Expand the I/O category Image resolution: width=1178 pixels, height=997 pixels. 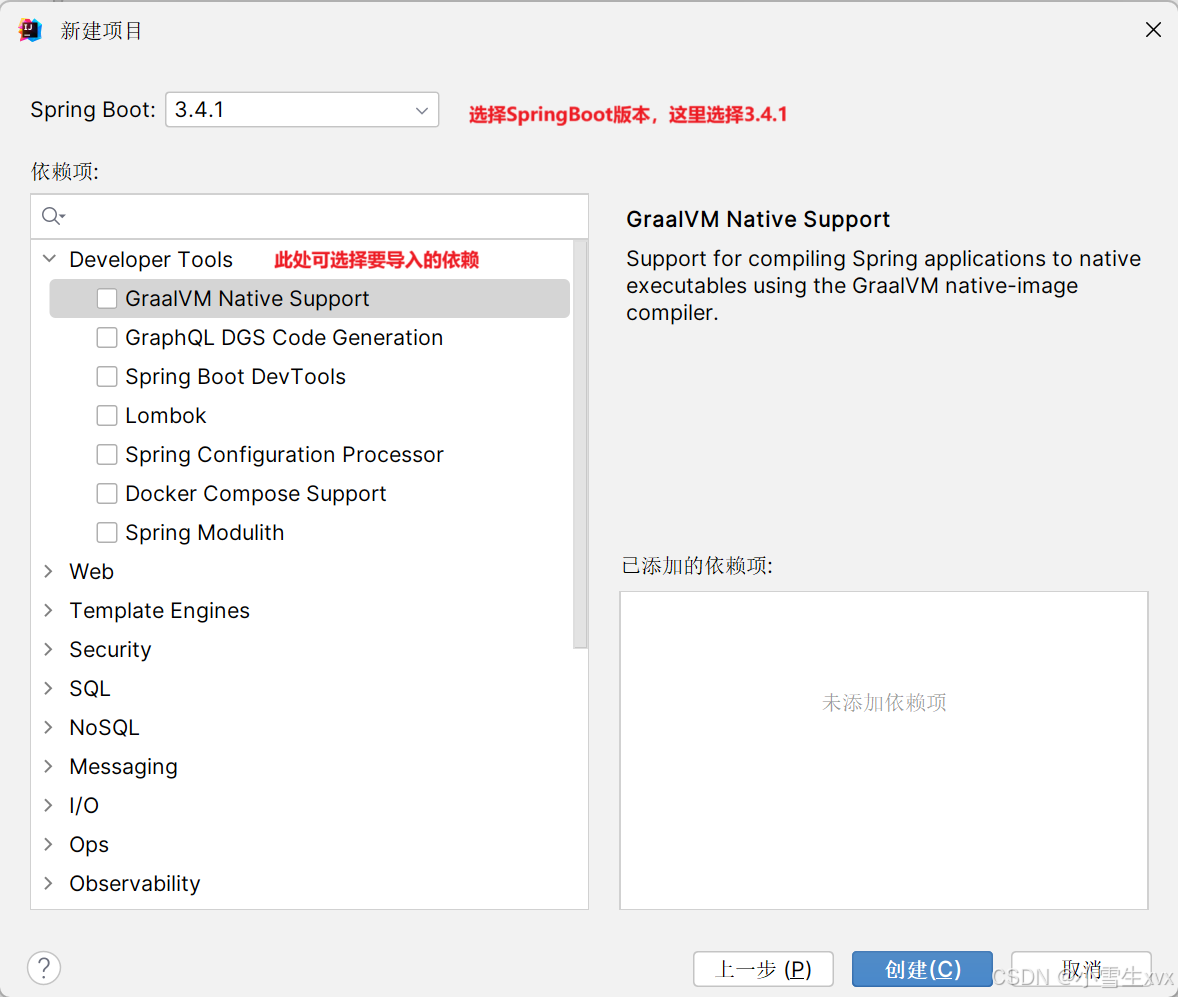pos(49,805)
